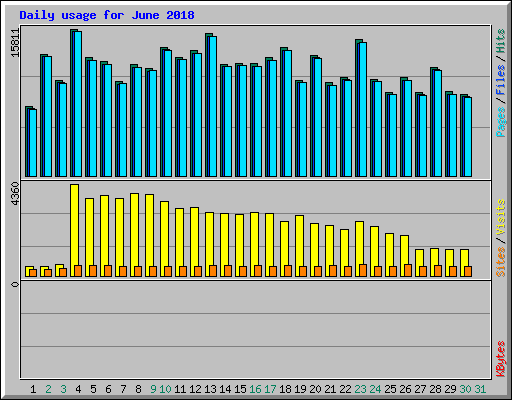Click the yellow Visits legend label
The height and width of the screenshot is (400, 512).
501,218
